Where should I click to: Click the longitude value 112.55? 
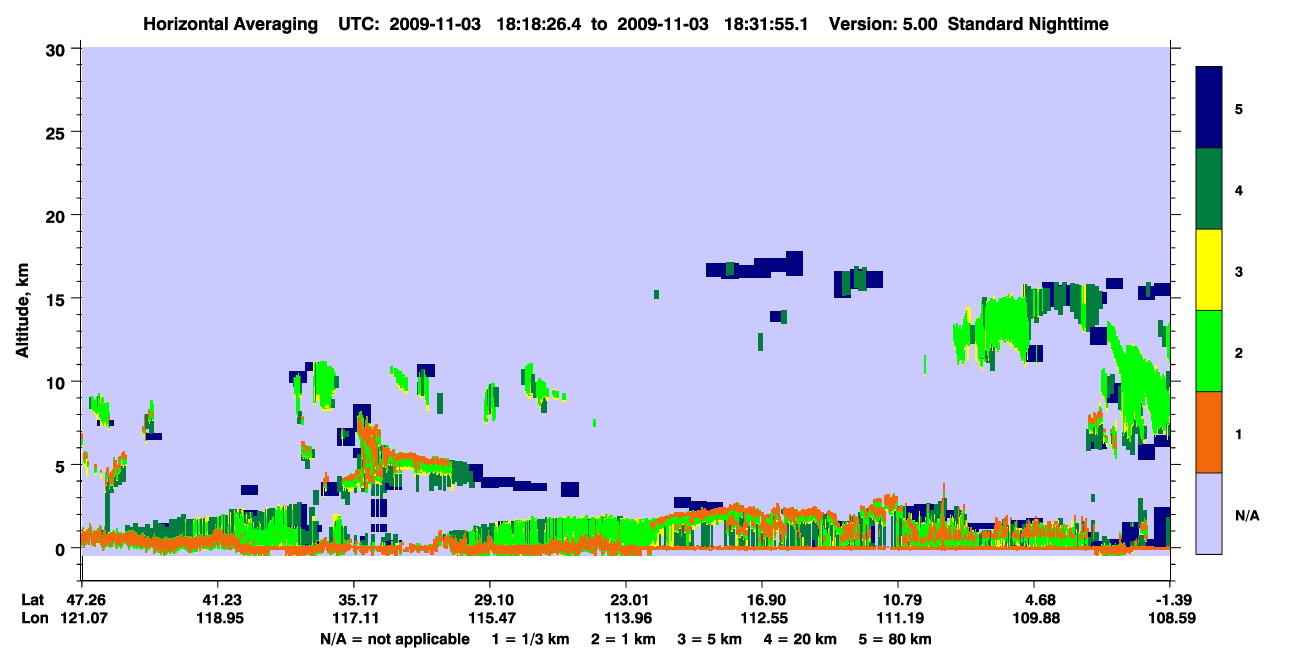762,618
